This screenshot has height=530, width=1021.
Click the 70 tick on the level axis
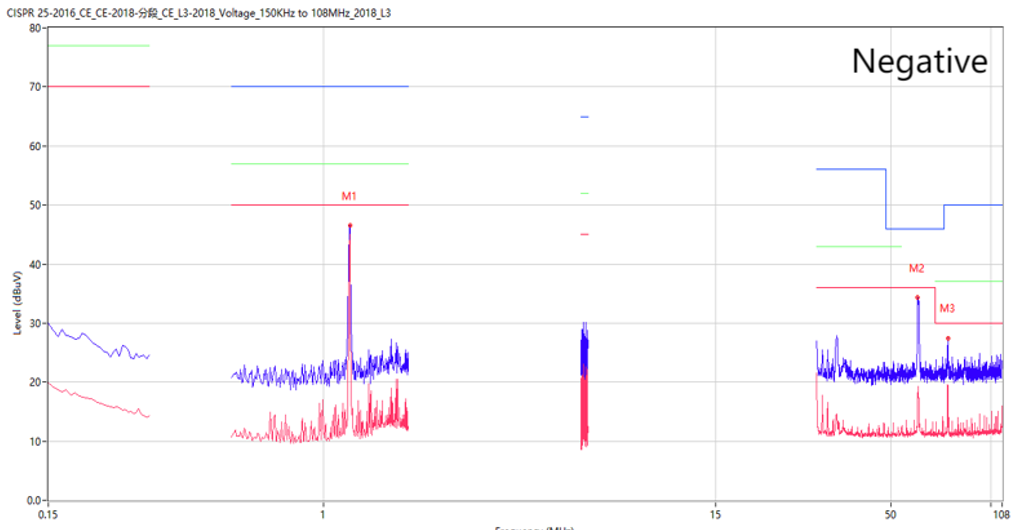[x=35, y=87]
